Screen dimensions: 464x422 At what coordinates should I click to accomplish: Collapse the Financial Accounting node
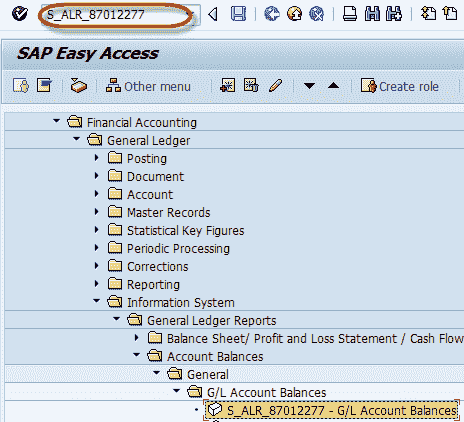[x=57, y=121]
